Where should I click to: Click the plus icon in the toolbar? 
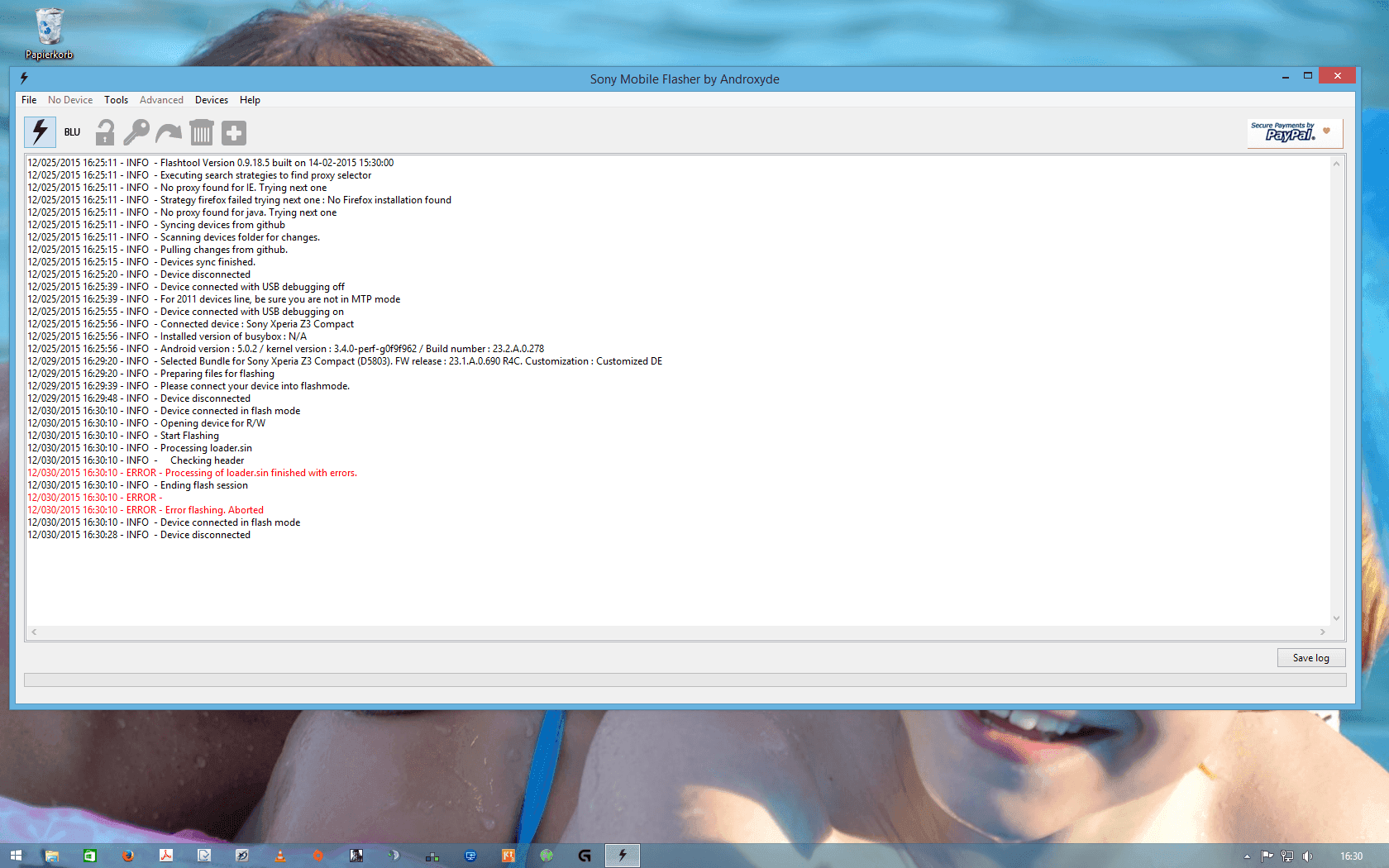click(234, 132)
